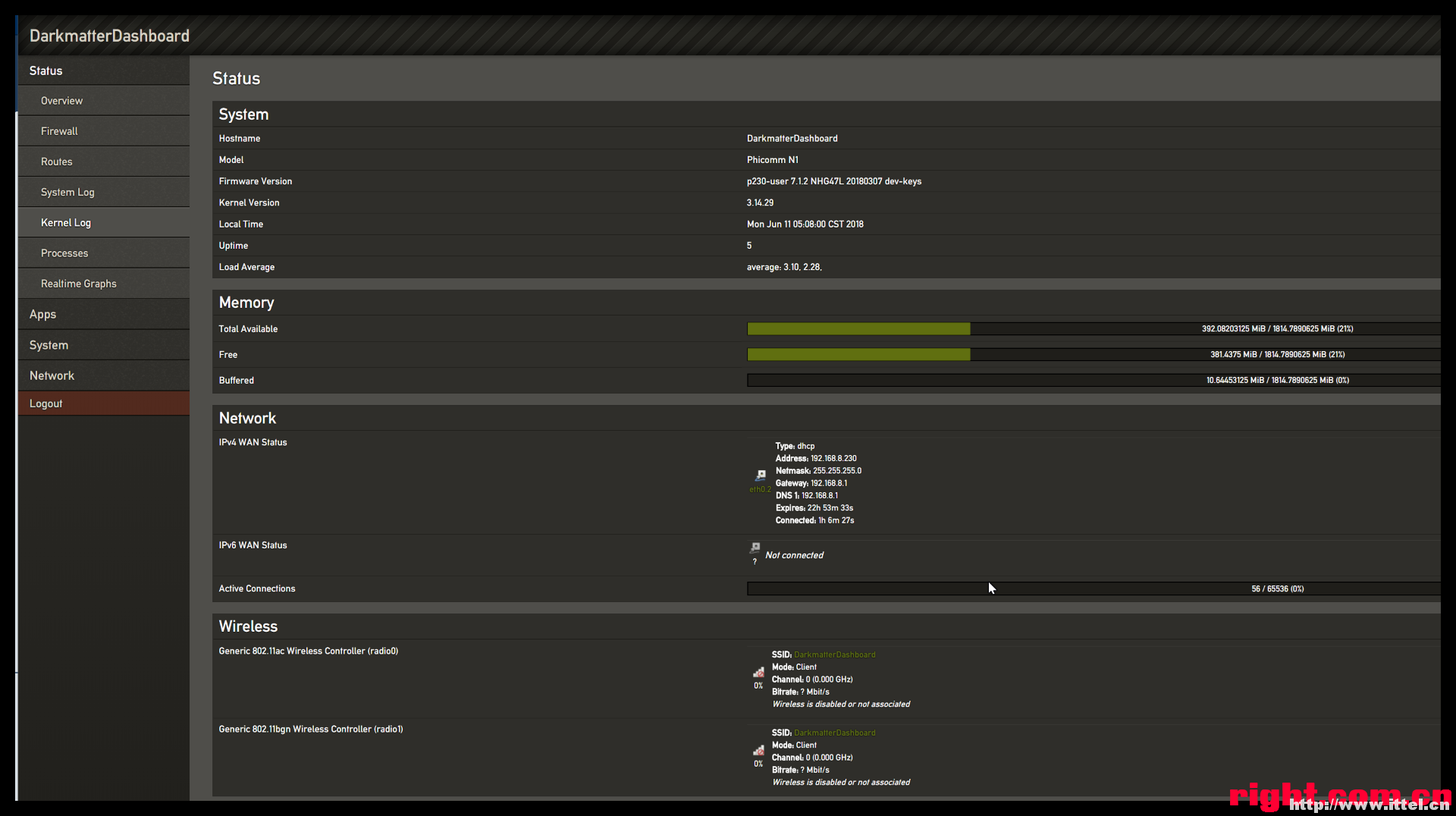Select the Load Average value text
This screenshot has height=816, width=1456.
coord(784,267)
